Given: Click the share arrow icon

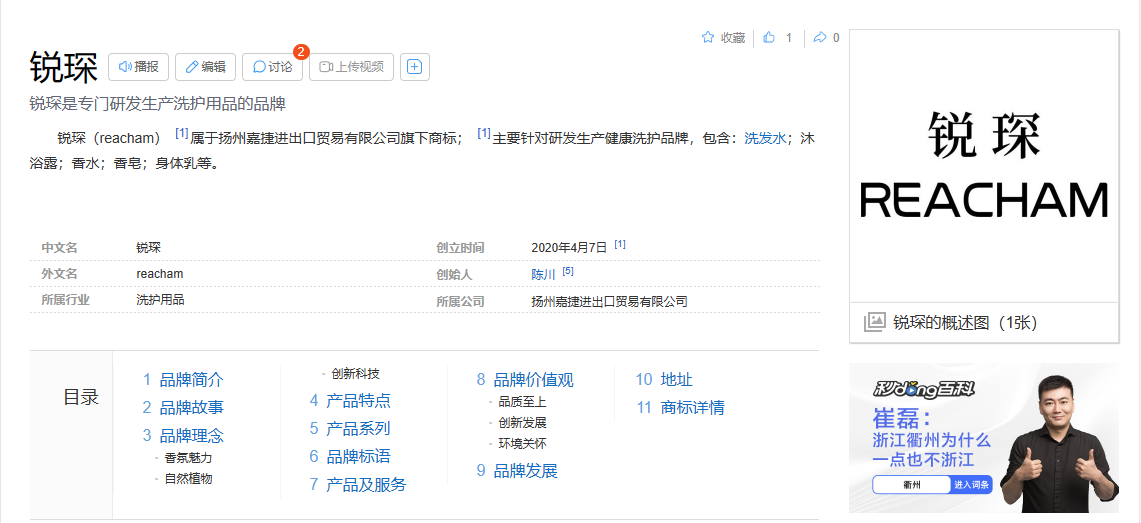Looking at the screenshot, I should point(820,37).
